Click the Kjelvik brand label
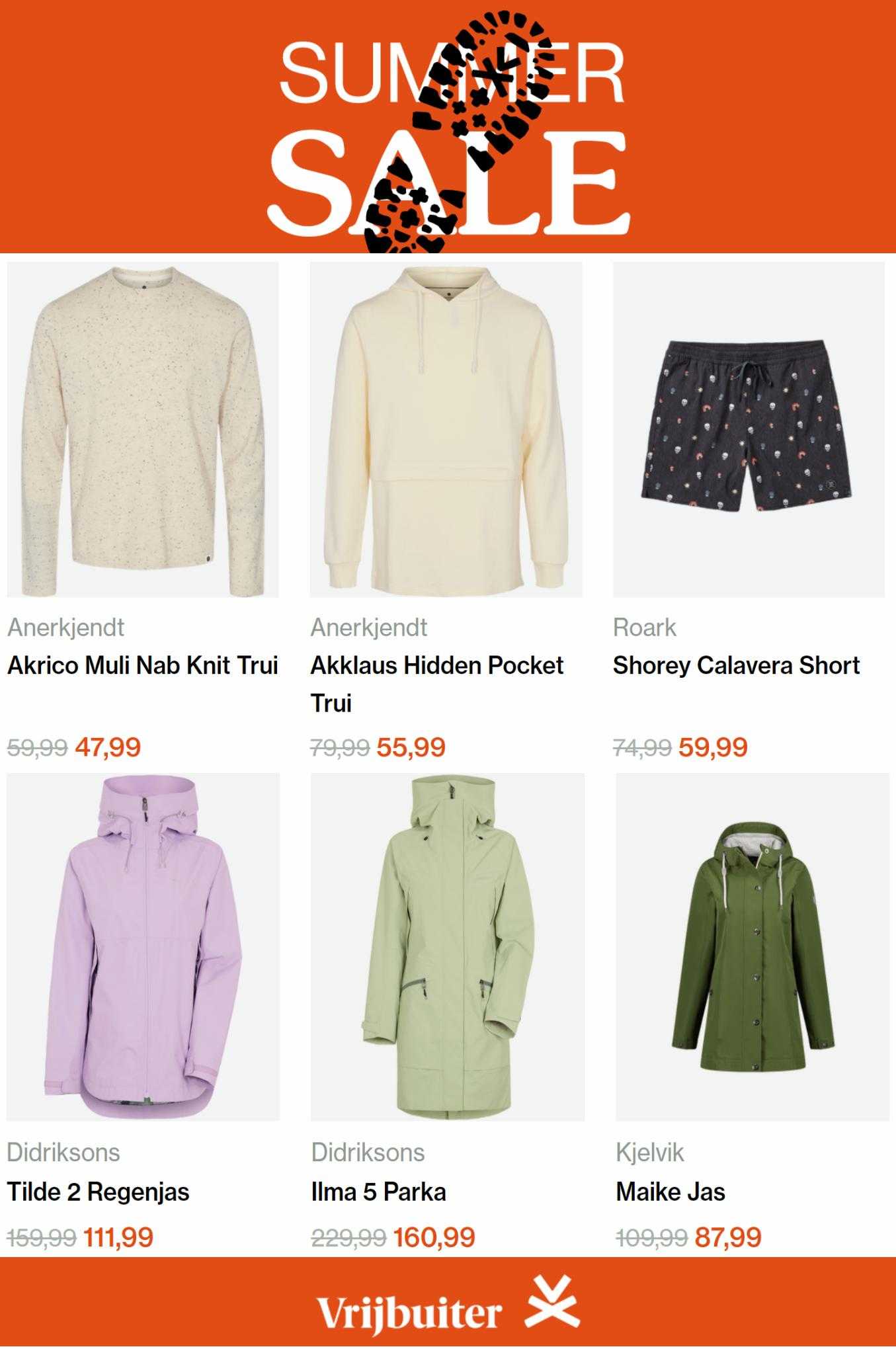The height and width of the screenshot is (1349, 896). coord(650,1153)
